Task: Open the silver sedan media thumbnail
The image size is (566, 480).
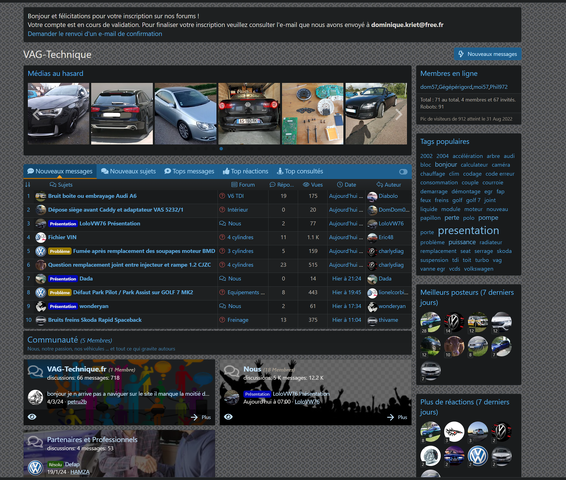Action: tap(186, 114)
